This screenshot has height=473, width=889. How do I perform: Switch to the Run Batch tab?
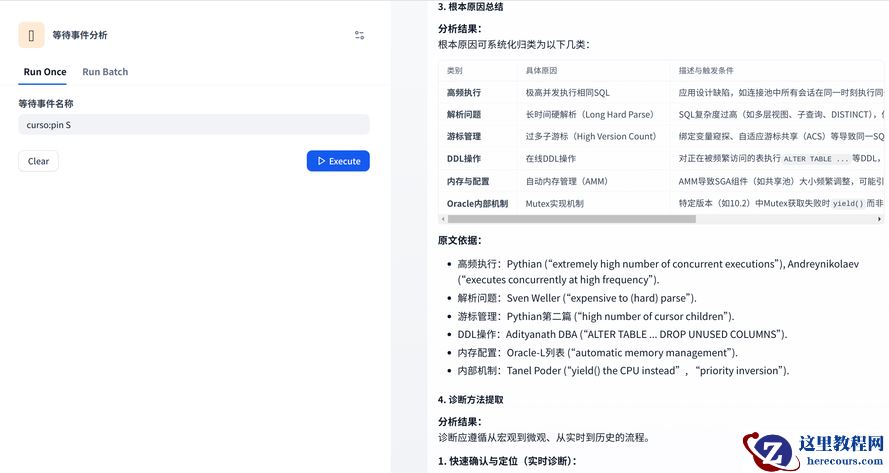pyautogui.click(x=105, y=72)
